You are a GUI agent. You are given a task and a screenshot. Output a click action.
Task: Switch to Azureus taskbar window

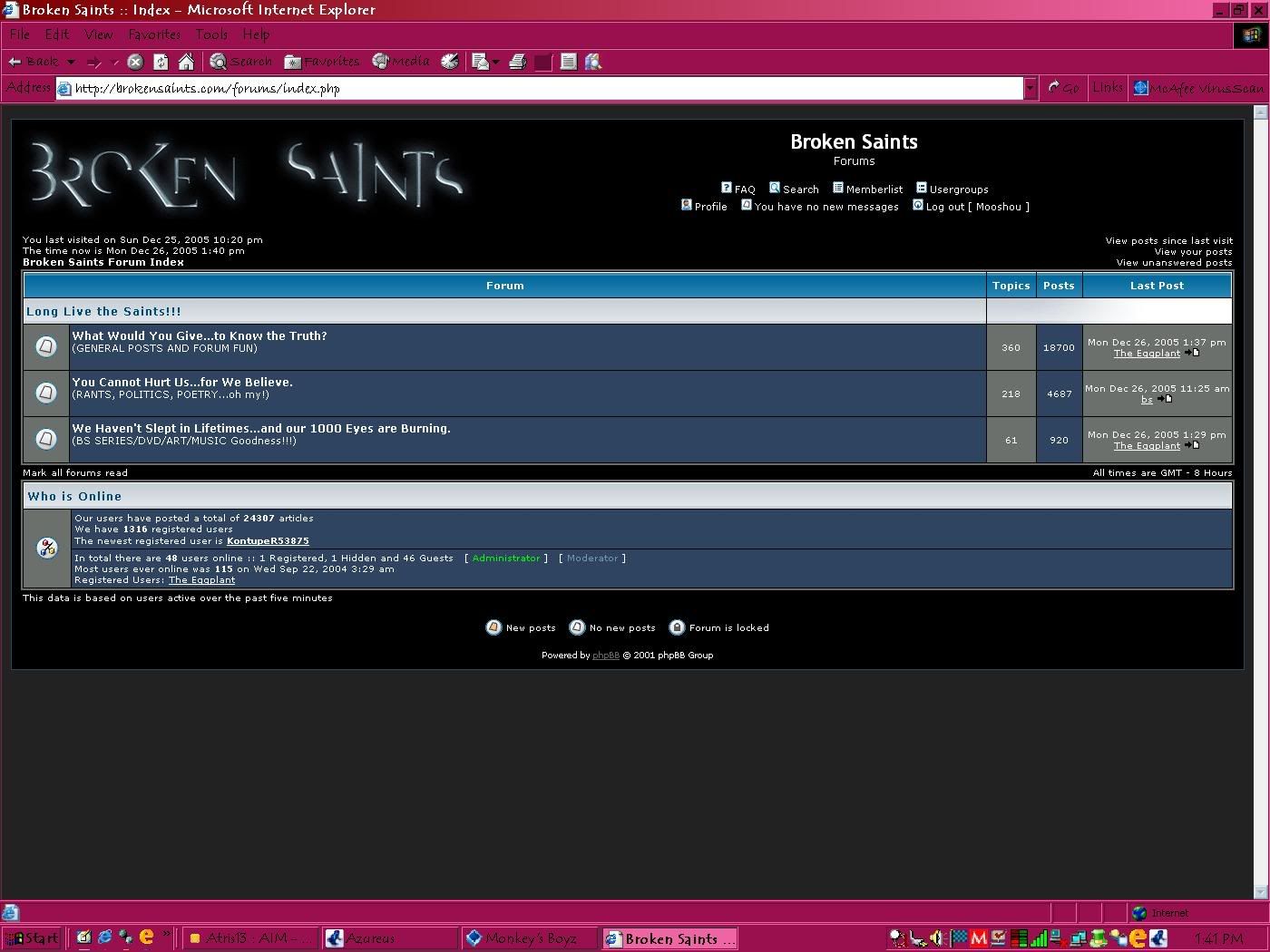(390, 938)
